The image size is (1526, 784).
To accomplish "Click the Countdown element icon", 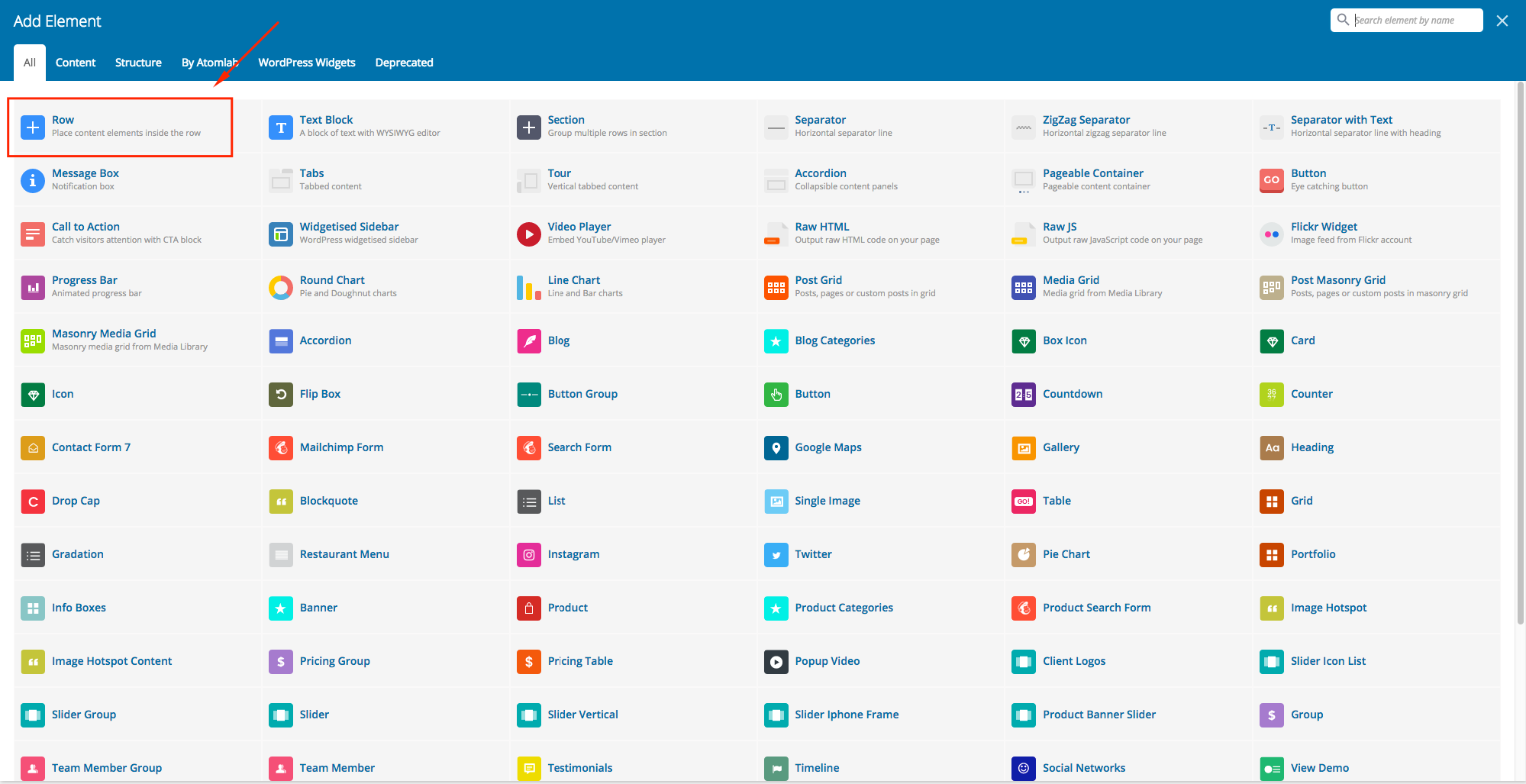I will 1024,394.
